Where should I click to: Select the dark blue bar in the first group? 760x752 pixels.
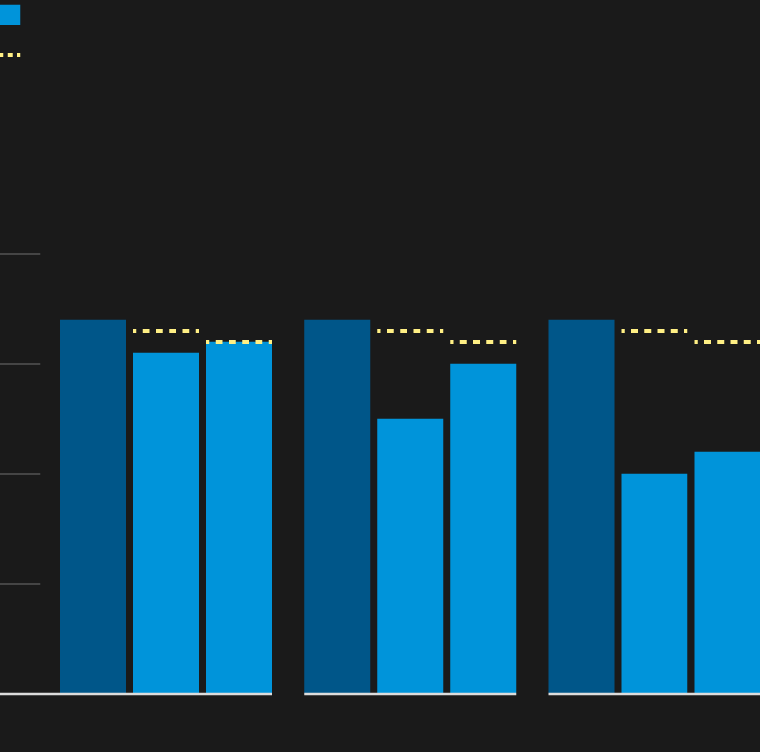[x=93, y=506]
